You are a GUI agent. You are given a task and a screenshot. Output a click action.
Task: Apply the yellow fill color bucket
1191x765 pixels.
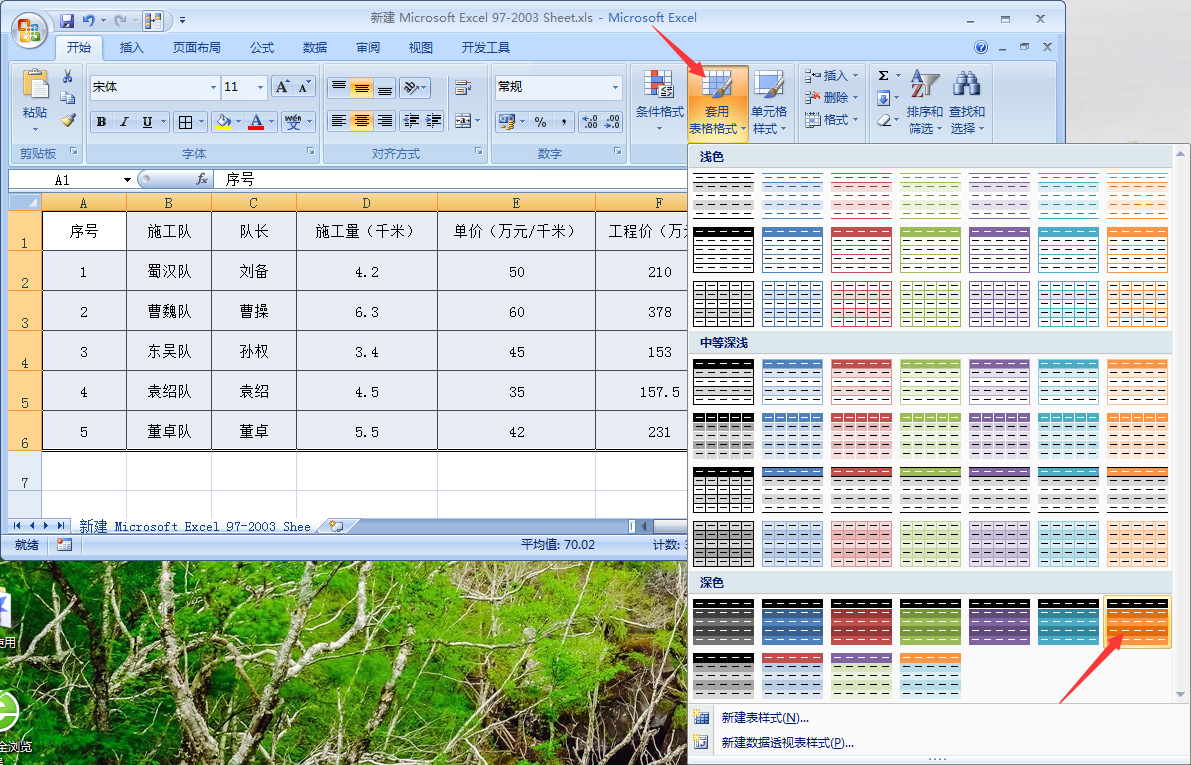[223, 122]
